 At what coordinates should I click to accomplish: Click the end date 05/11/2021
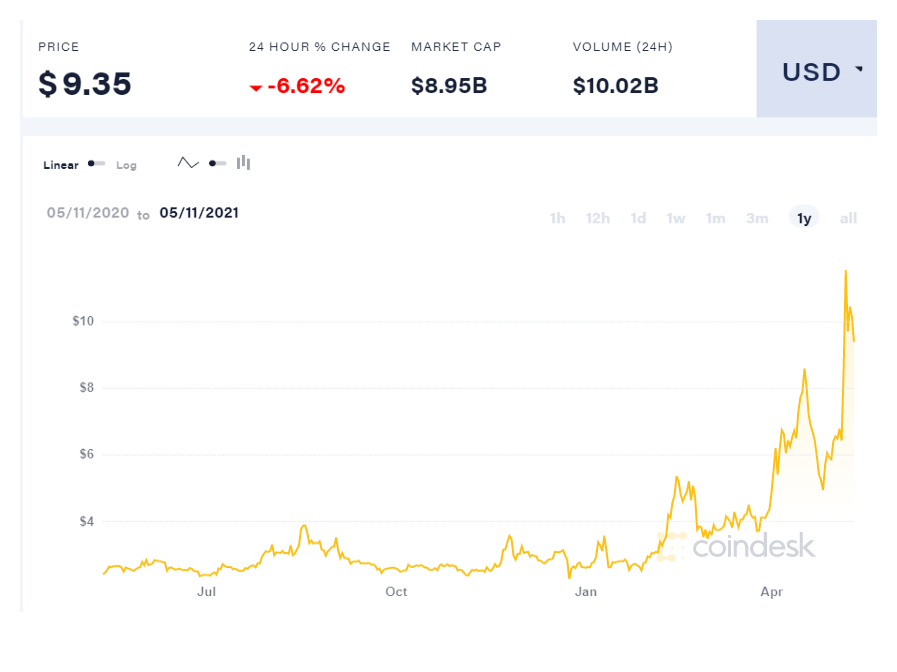pyautogui.click(x=199, y=213)
